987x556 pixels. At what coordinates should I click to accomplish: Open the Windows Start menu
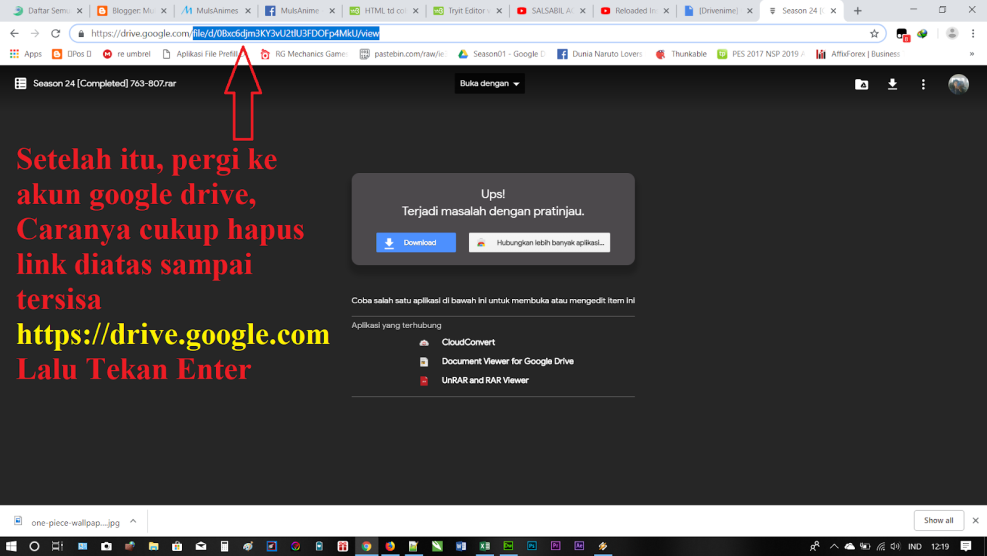[11, 546]
